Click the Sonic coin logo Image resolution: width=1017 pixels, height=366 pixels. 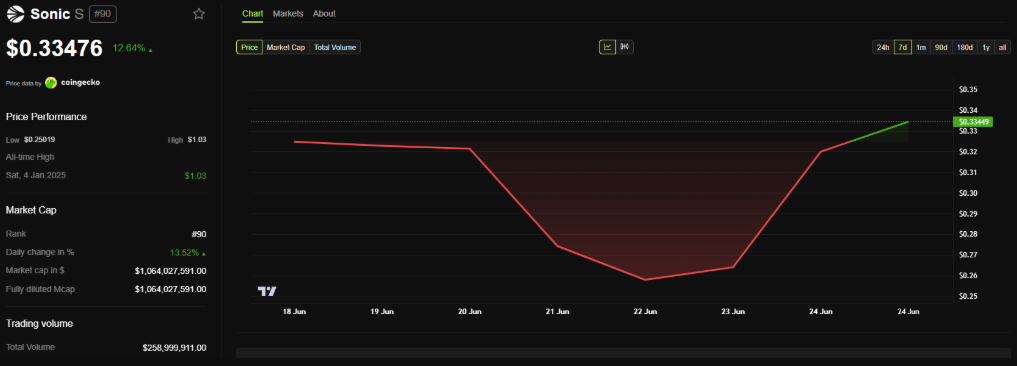(x=16, y=14)
